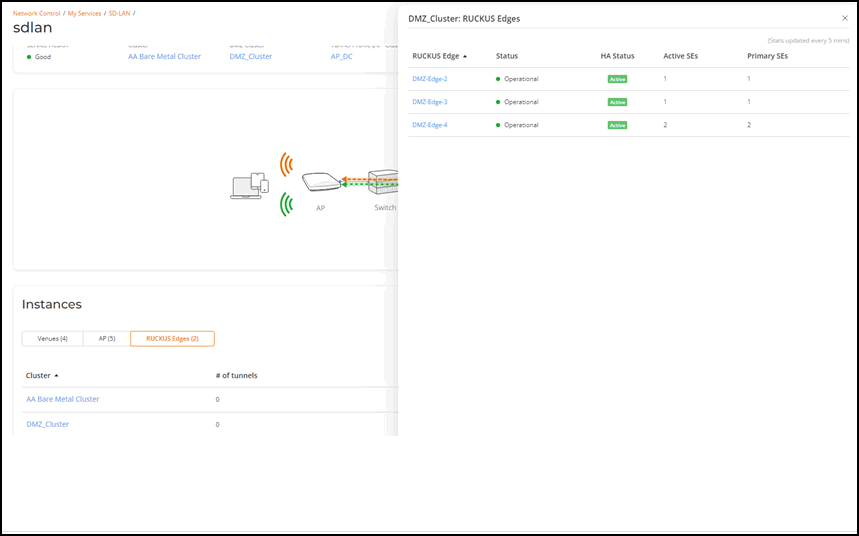Click the laptop and mobile clients icon

point(249,185)
